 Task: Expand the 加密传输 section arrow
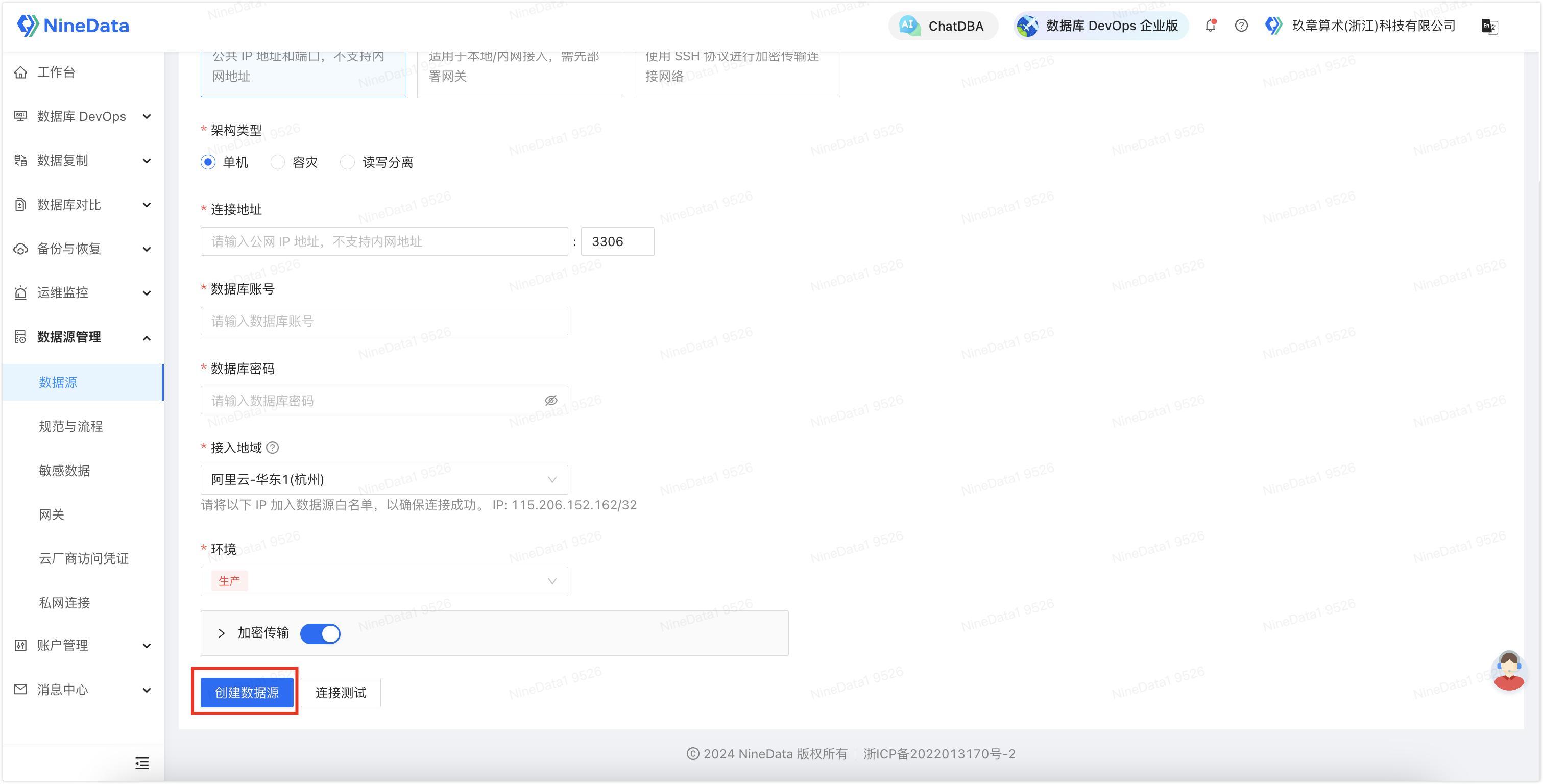pyautogui.click(x=222, y=633)
